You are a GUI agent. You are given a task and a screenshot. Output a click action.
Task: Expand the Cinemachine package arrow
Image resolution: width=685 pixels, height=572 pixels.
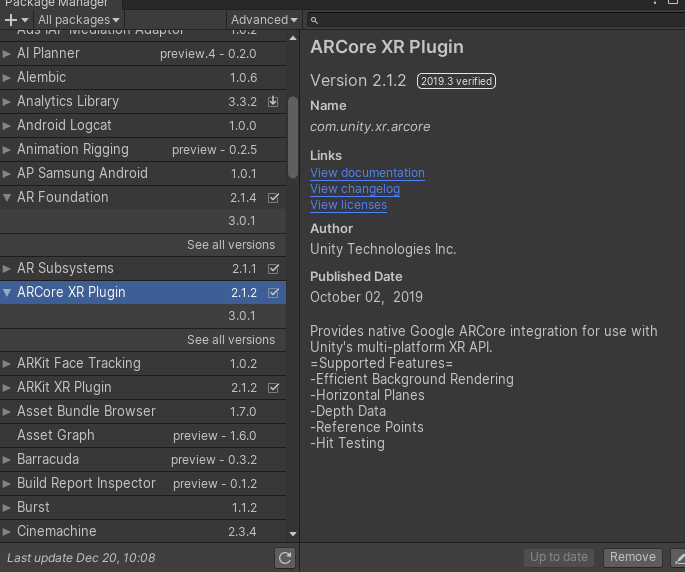pyautogui.click(x=7, y=532)
